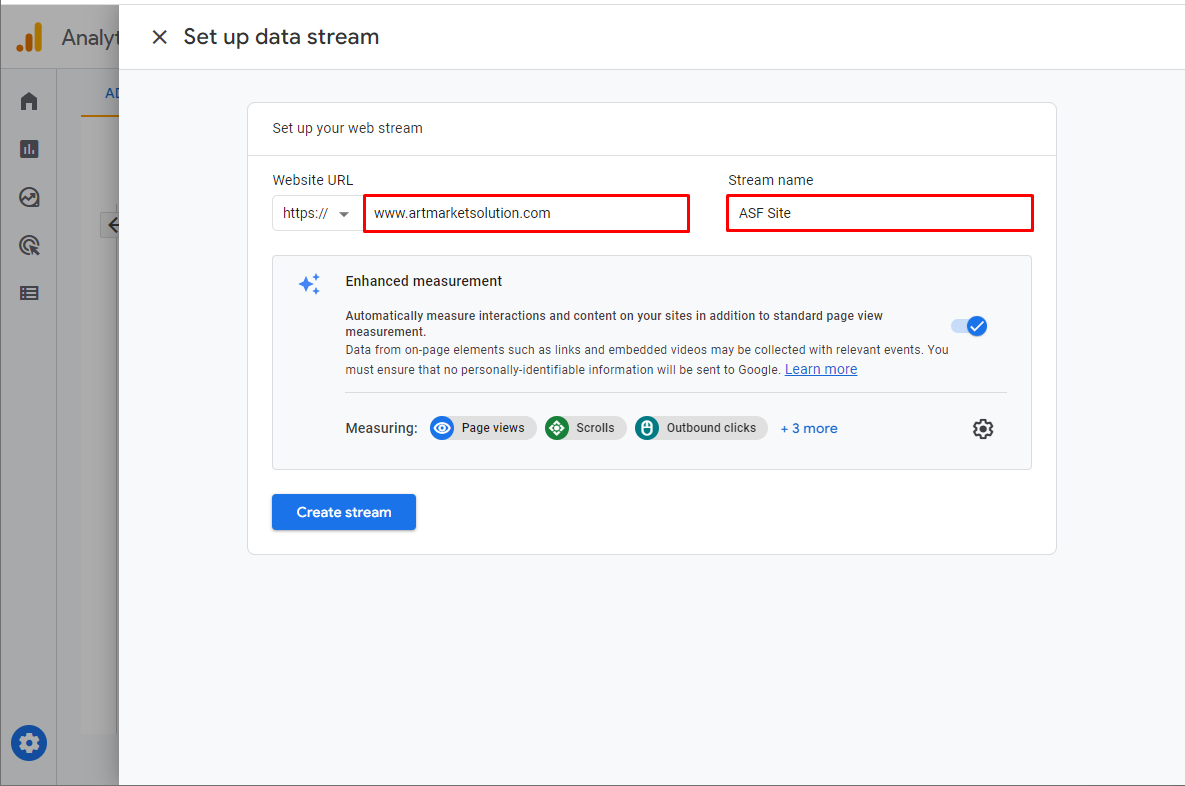Close the Set up data stream panel
This screenshot has height=786, width=1185.
[159, 37]
